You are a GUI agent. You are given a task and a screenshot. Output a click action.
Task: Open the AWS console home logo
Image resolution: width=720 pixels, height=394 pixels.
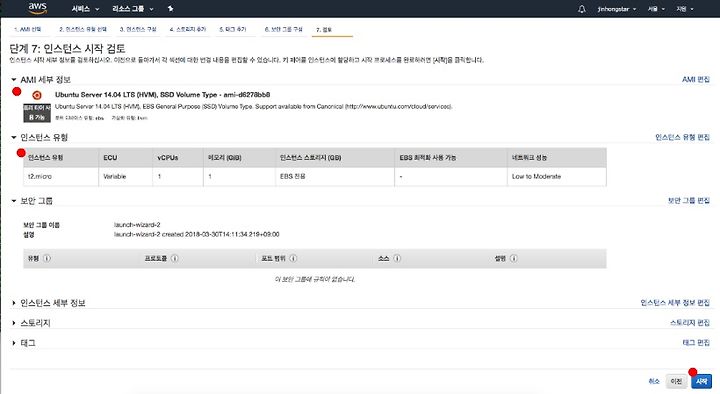tap(37, 8)
